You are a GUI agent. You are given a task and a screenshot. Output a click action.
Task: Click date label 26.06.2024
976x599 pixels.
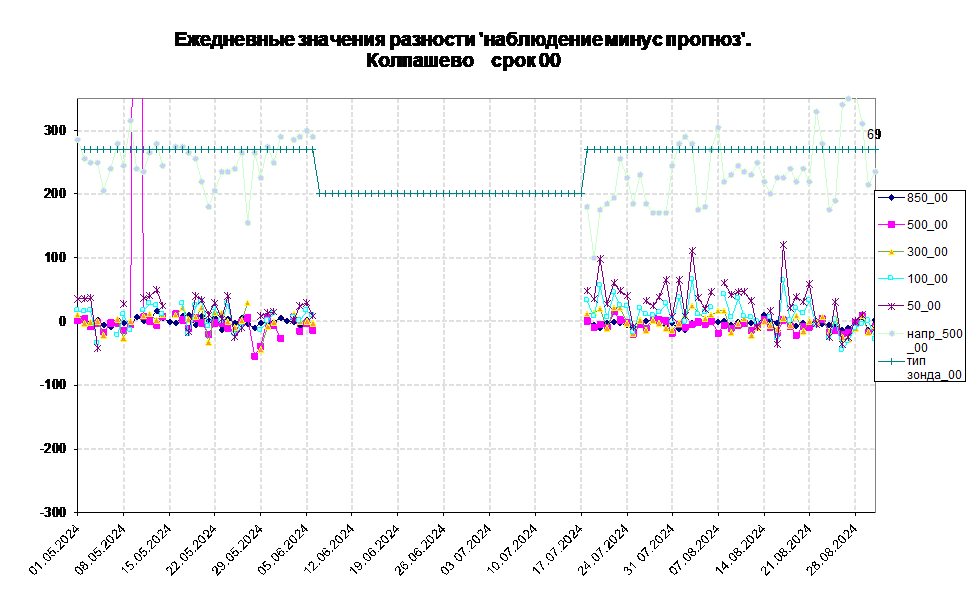(x=421, y=550)
